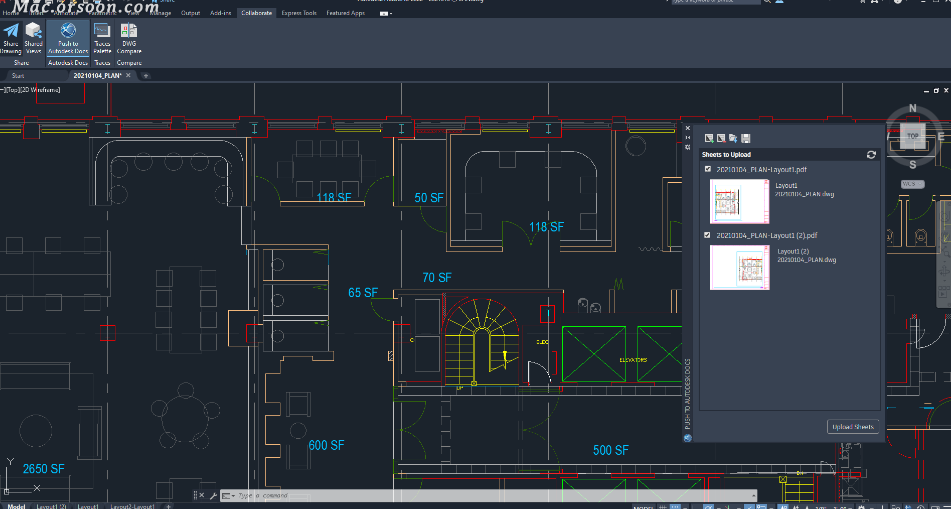Open the Docs palette properties gear
The image size is (951, 509).
pyautogui.click(x=688, y=147)
